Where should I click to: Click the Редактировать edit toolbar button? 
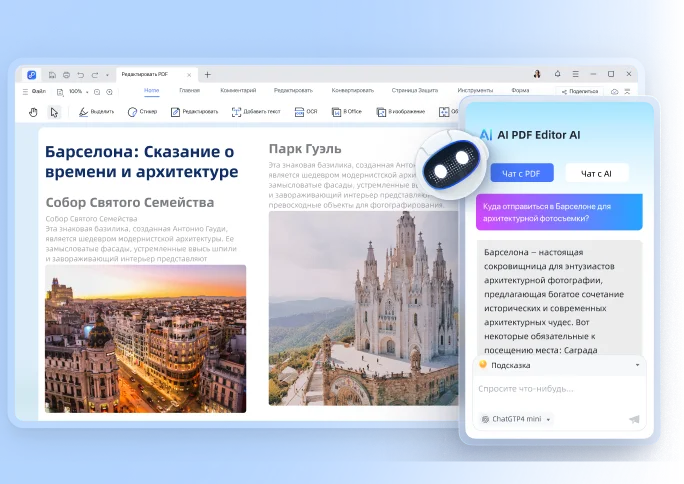[194, 112]
